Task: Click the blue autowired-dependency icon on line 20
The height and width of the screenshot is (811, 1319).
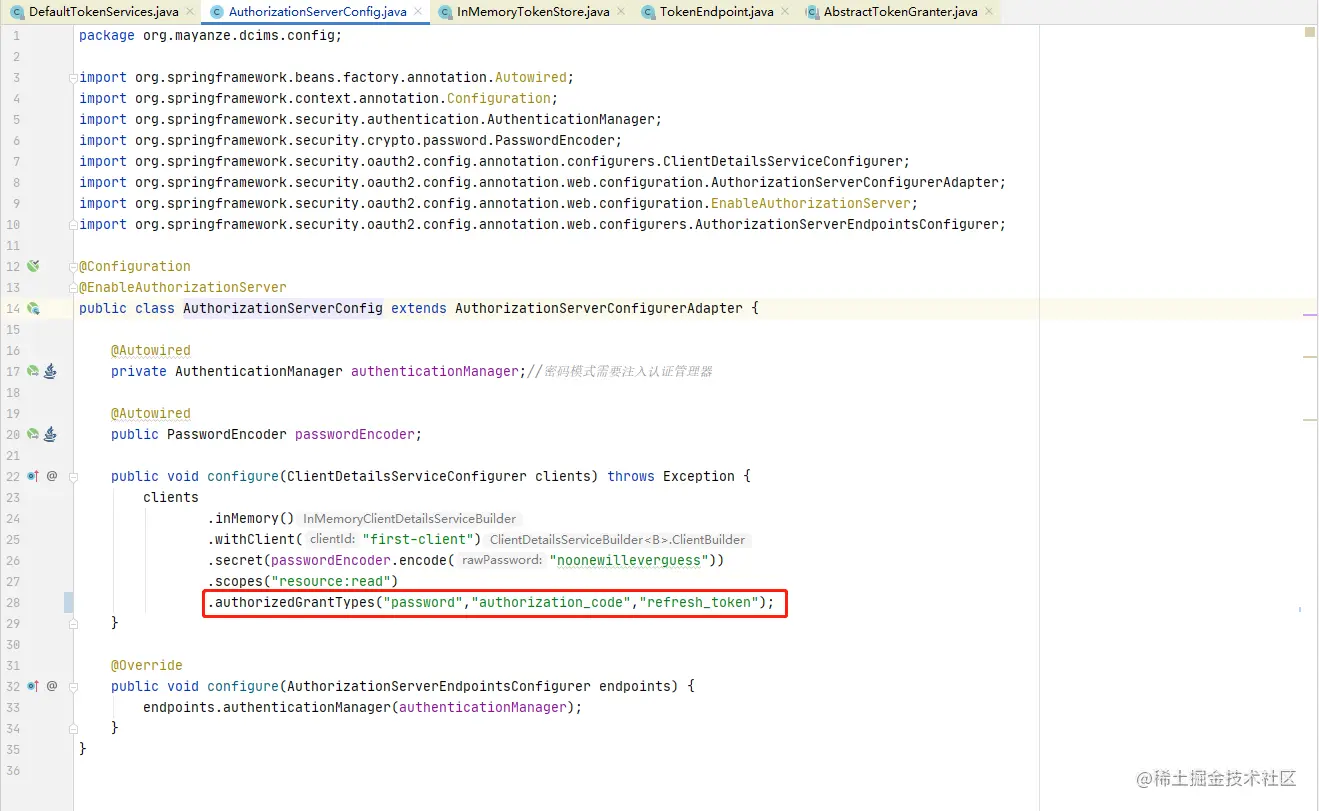Action: click(50, 434)
